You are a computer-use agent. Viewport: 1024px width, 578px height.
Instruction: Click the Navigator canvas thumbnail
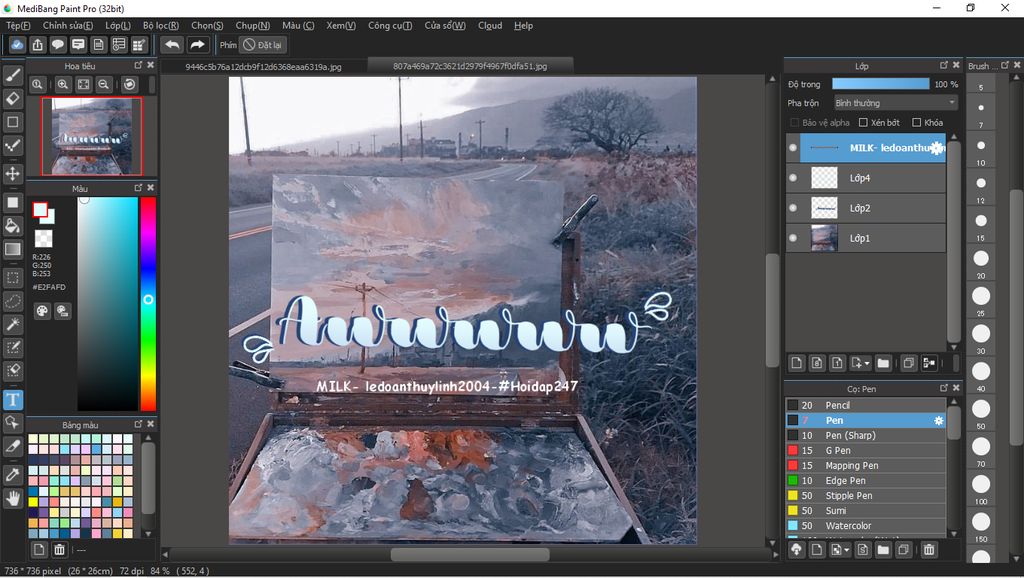tap(92, 136)
